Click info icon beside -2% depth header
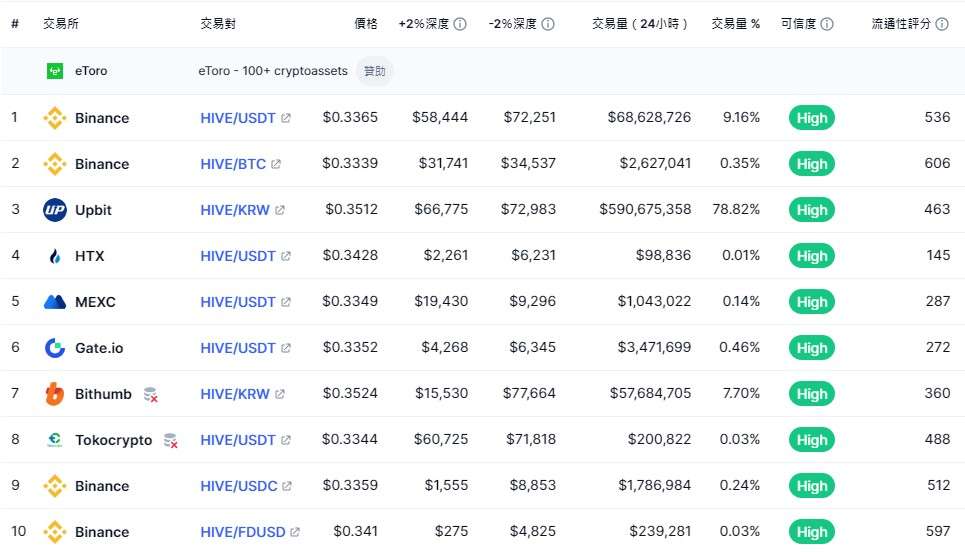This screenshot has height=552, width=965. pos(548,24)
